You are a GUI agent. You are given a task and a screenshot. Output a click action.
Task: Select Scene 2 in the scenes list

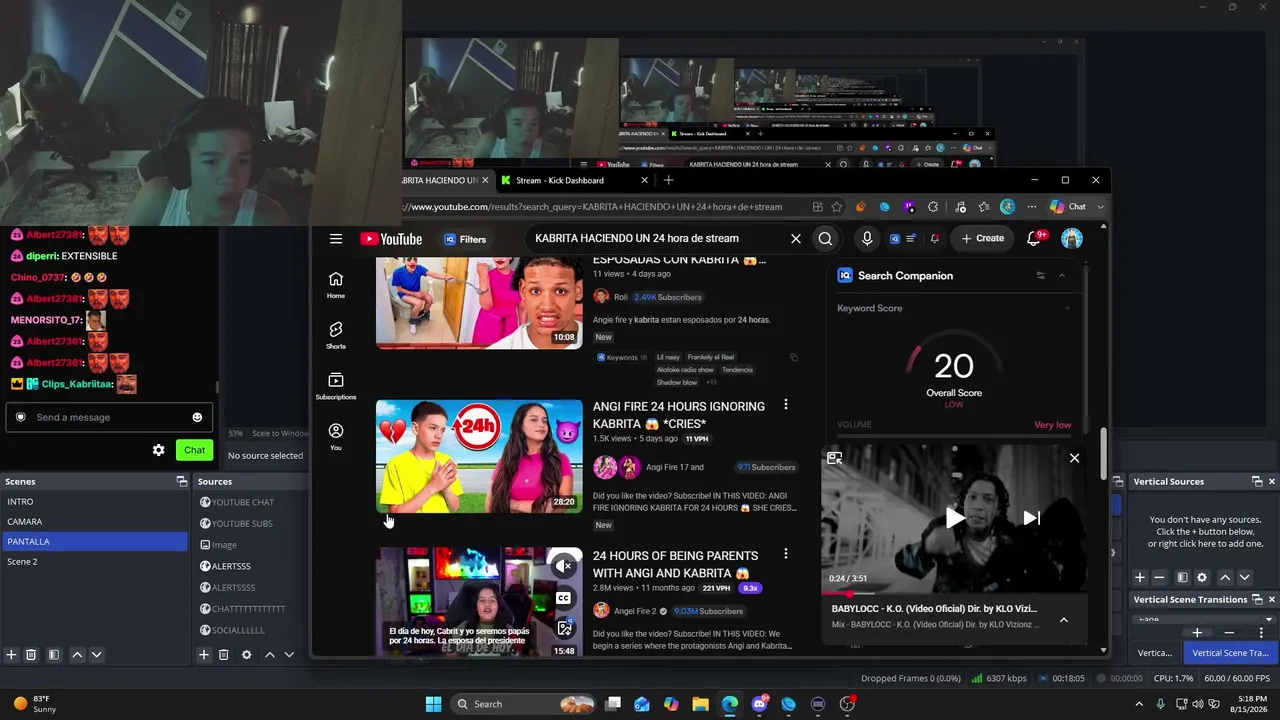pyautogui.click(x=95, y=562)
